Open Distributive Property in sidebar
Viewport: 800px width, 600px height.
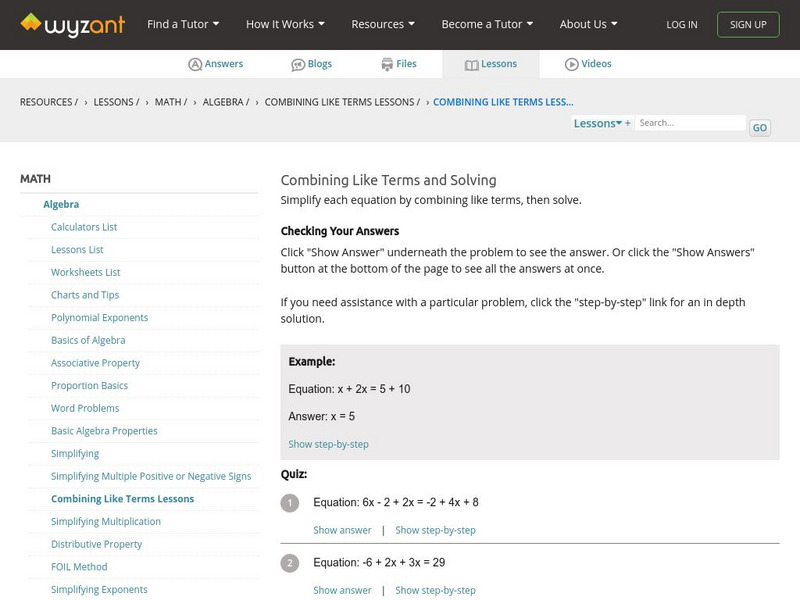(x=96, y=544)
